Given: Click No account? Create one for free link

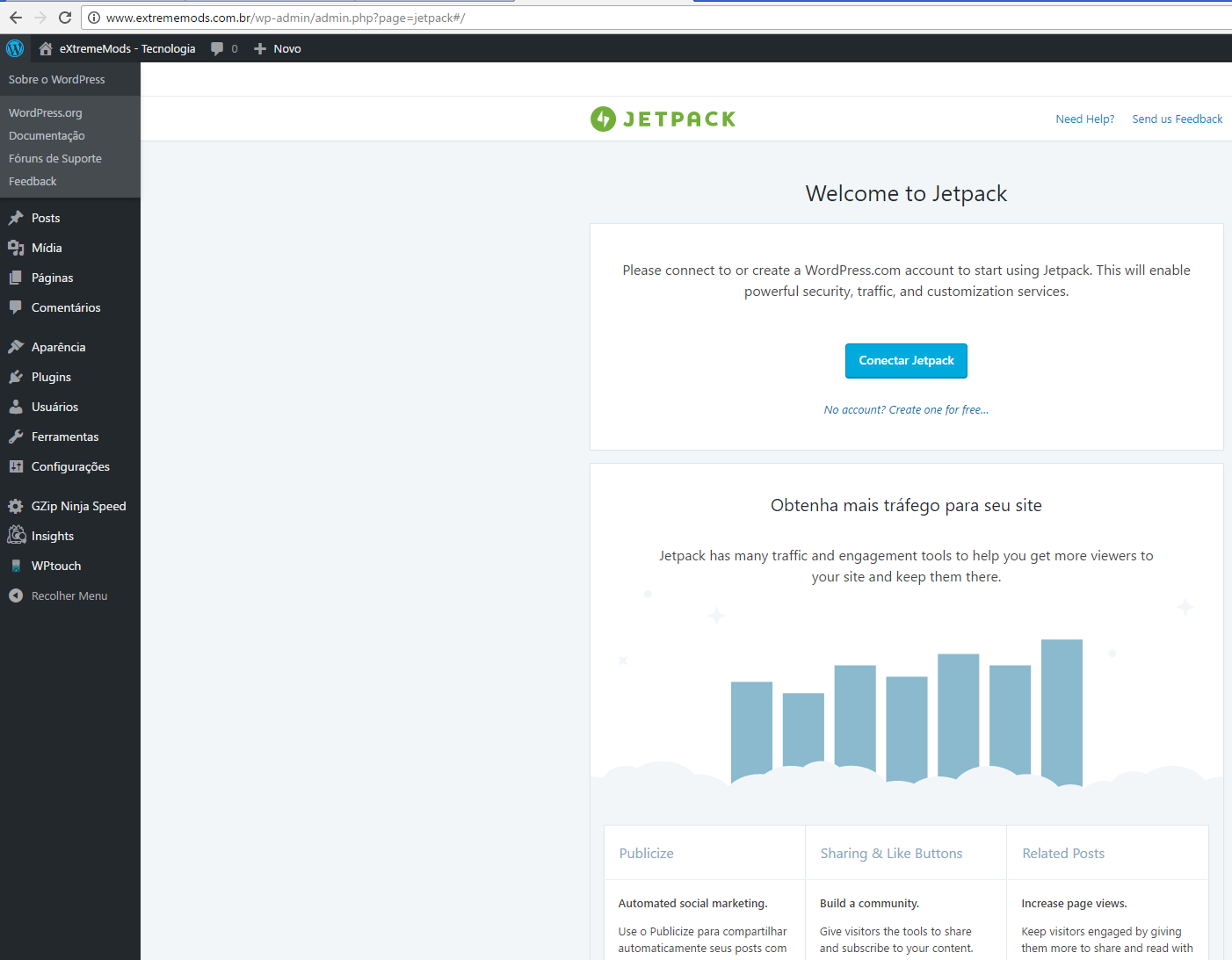Looking at the screenshot, I should click(x=906, y=409).
